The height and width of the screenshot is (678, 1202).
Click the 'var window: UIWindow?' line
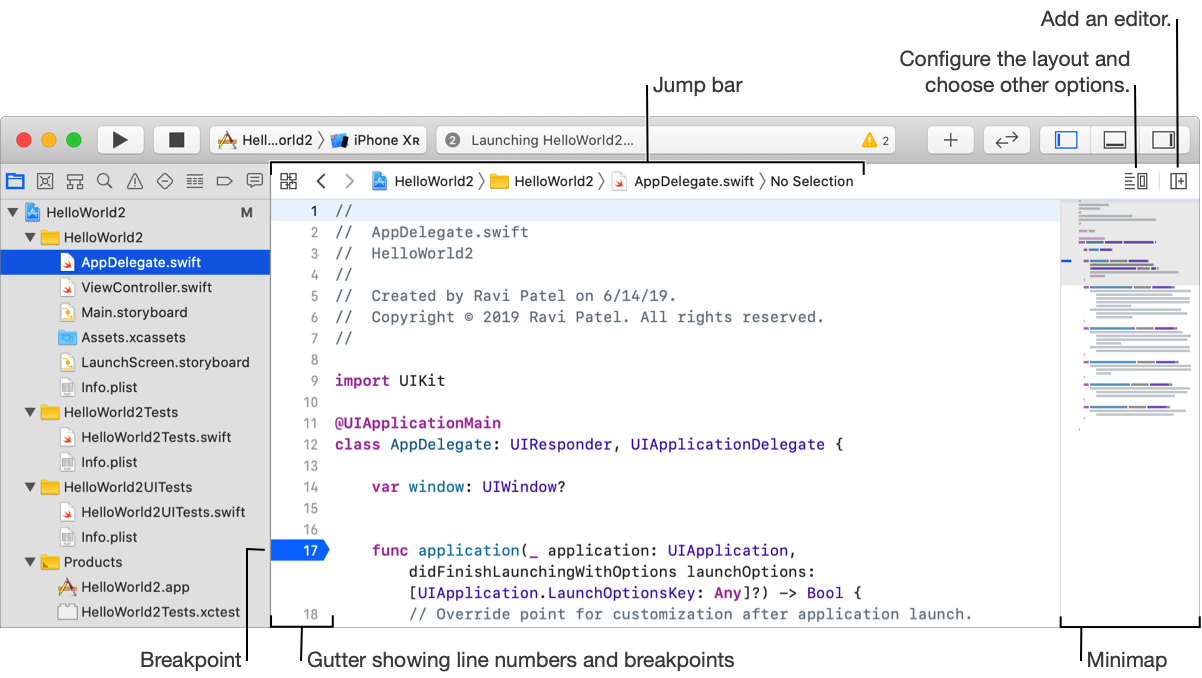[469, 487]
